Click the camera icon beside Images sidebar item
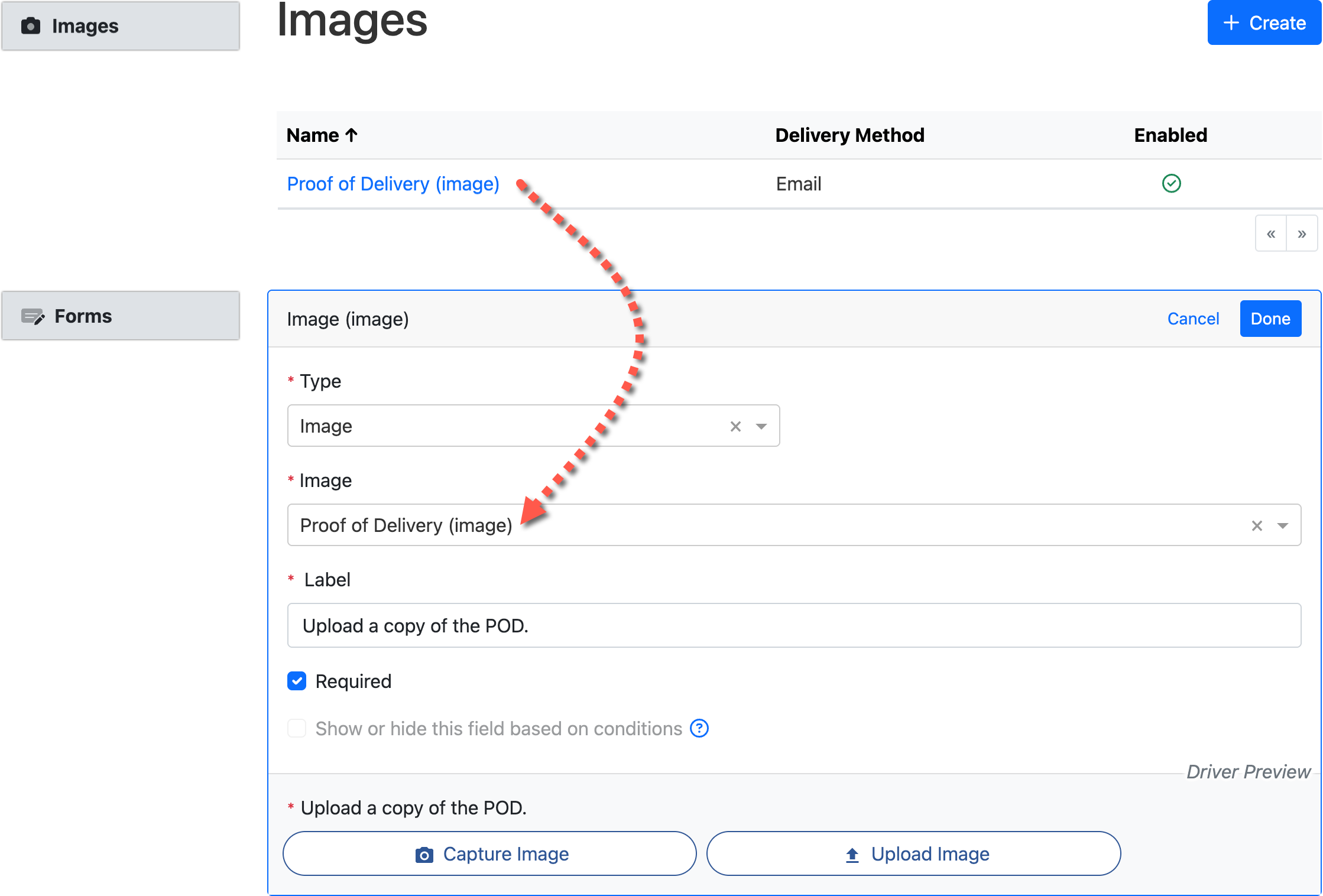Viewport: 1323px width, 896px height. (31, 25)
